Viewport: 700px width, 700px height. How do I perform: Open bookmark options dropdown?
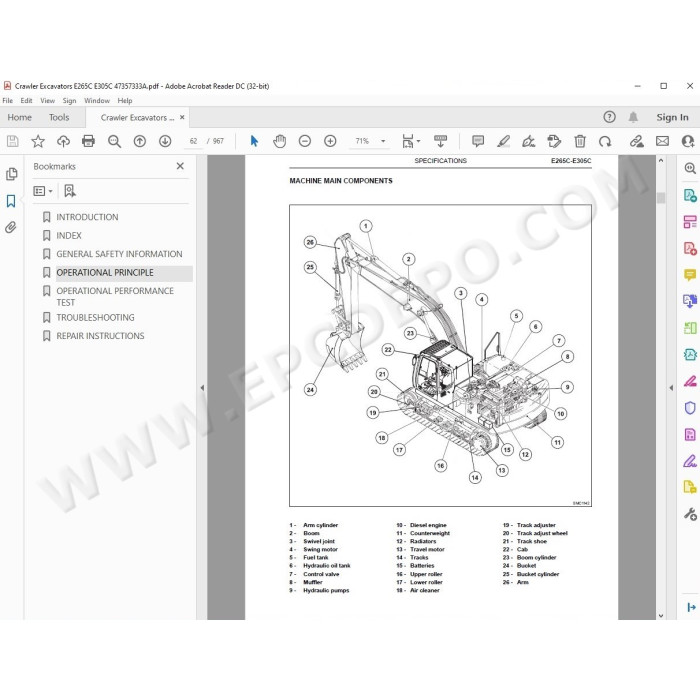point(43,191)
